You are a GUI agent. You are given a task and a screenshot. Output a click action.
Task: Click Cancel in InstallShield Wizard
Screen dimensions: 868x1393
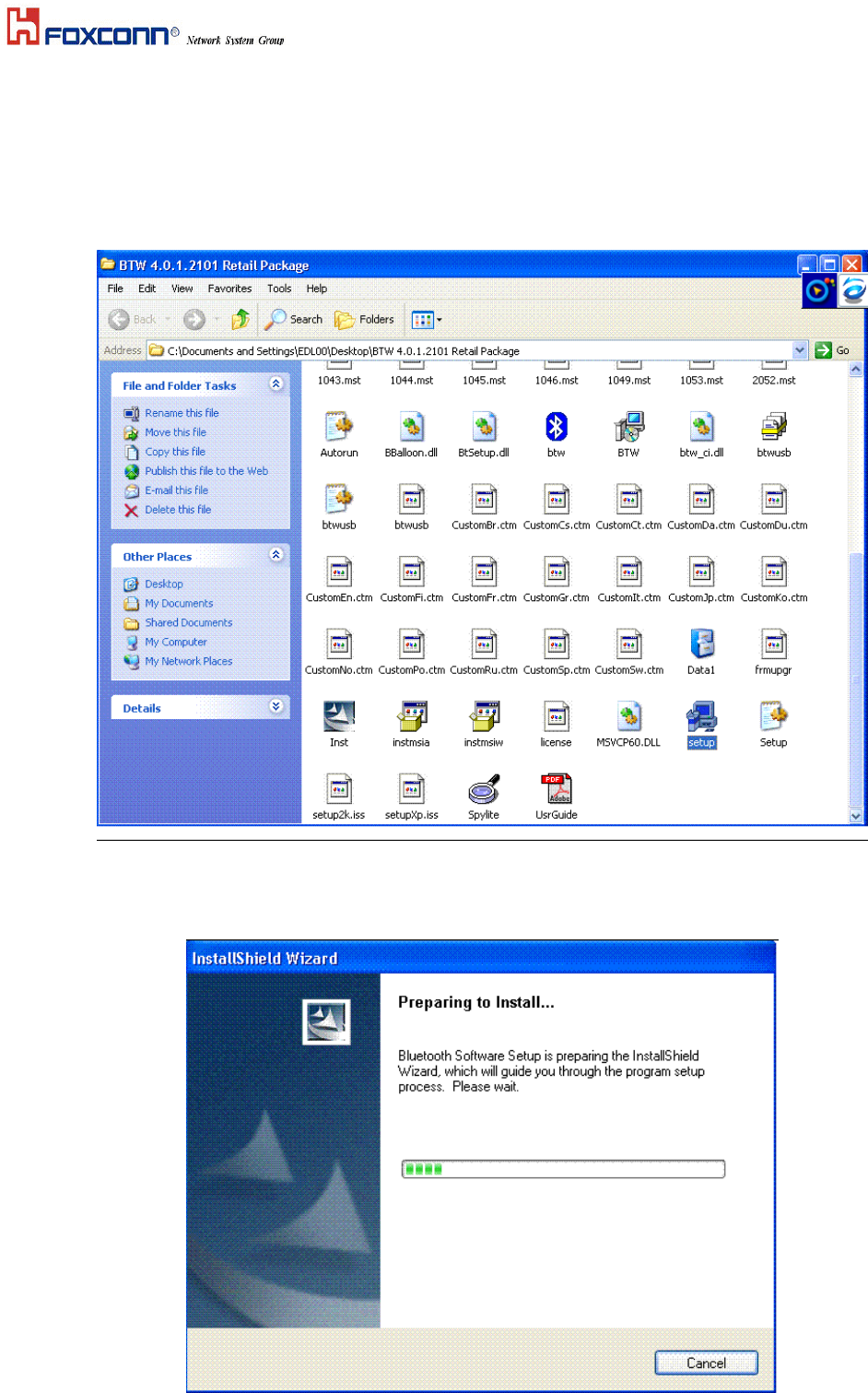[706, 1363]
